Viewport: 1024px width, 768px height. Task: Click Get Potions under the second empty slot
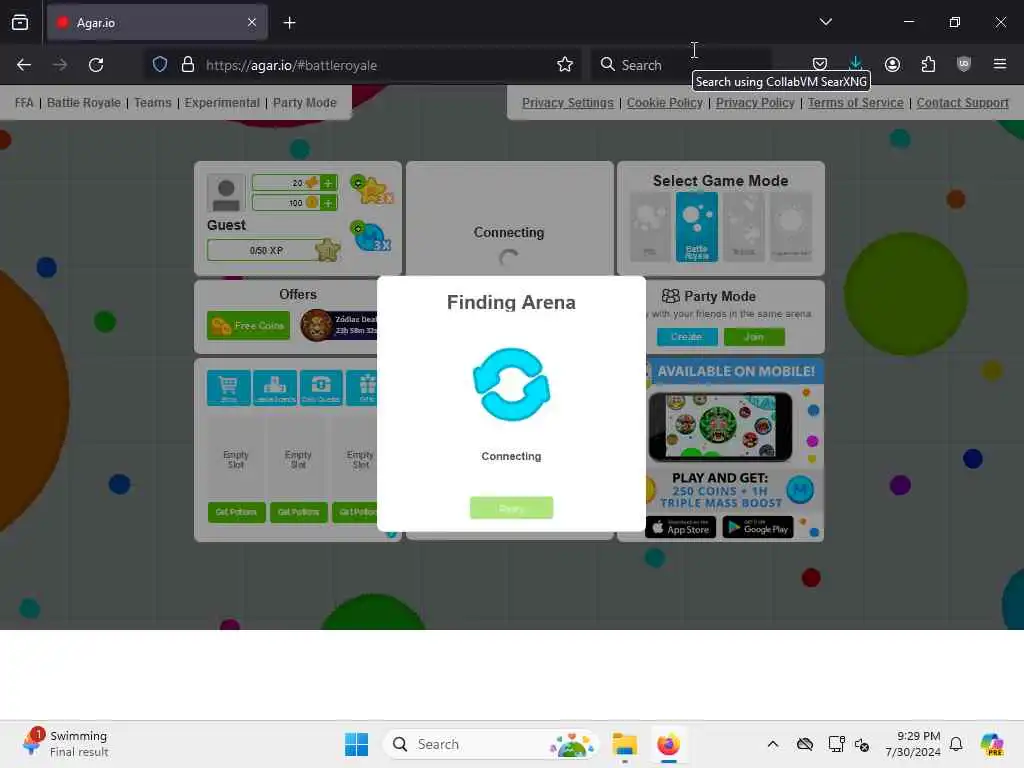coord(298,512)
